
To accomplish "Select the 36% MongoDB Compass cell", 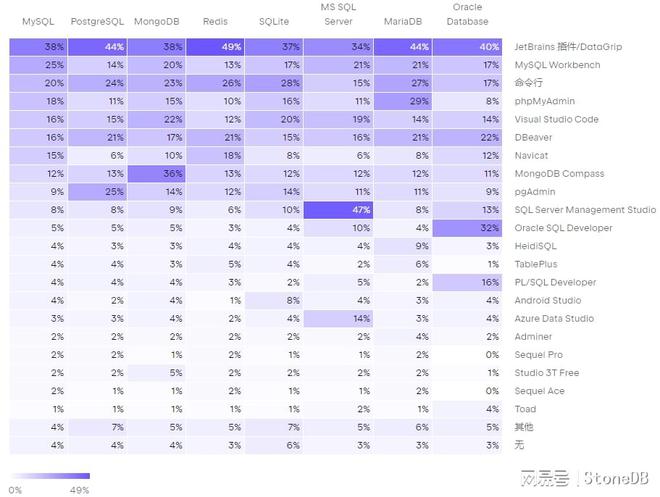I will [x=155, y=174].
